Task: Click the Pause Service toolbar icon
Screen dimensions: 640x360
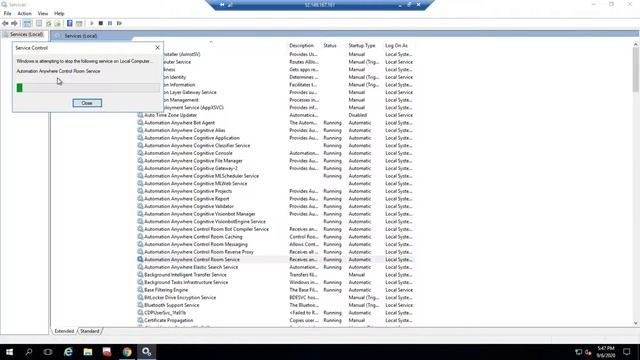Action: pos(110,23)
